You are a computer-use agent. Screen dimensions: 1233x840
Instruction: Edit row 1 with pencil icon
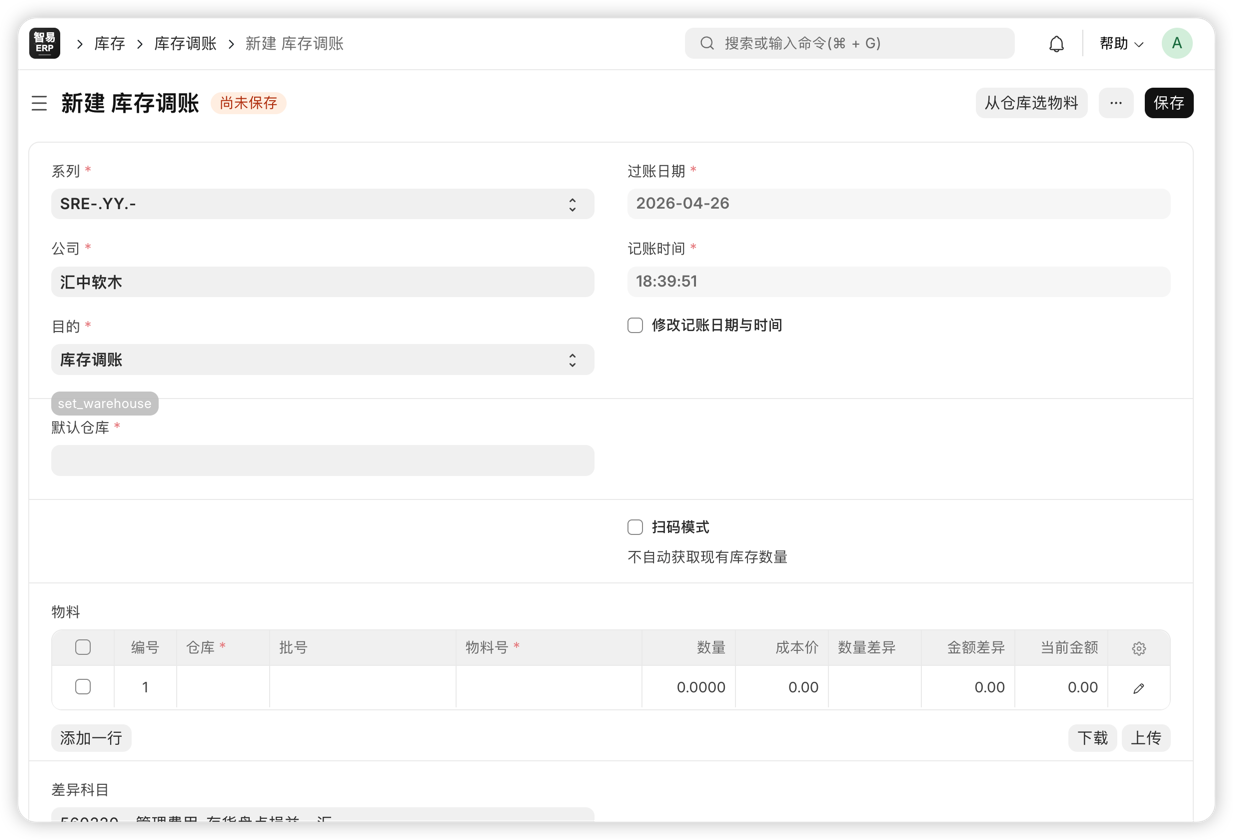pos(1139,688)
